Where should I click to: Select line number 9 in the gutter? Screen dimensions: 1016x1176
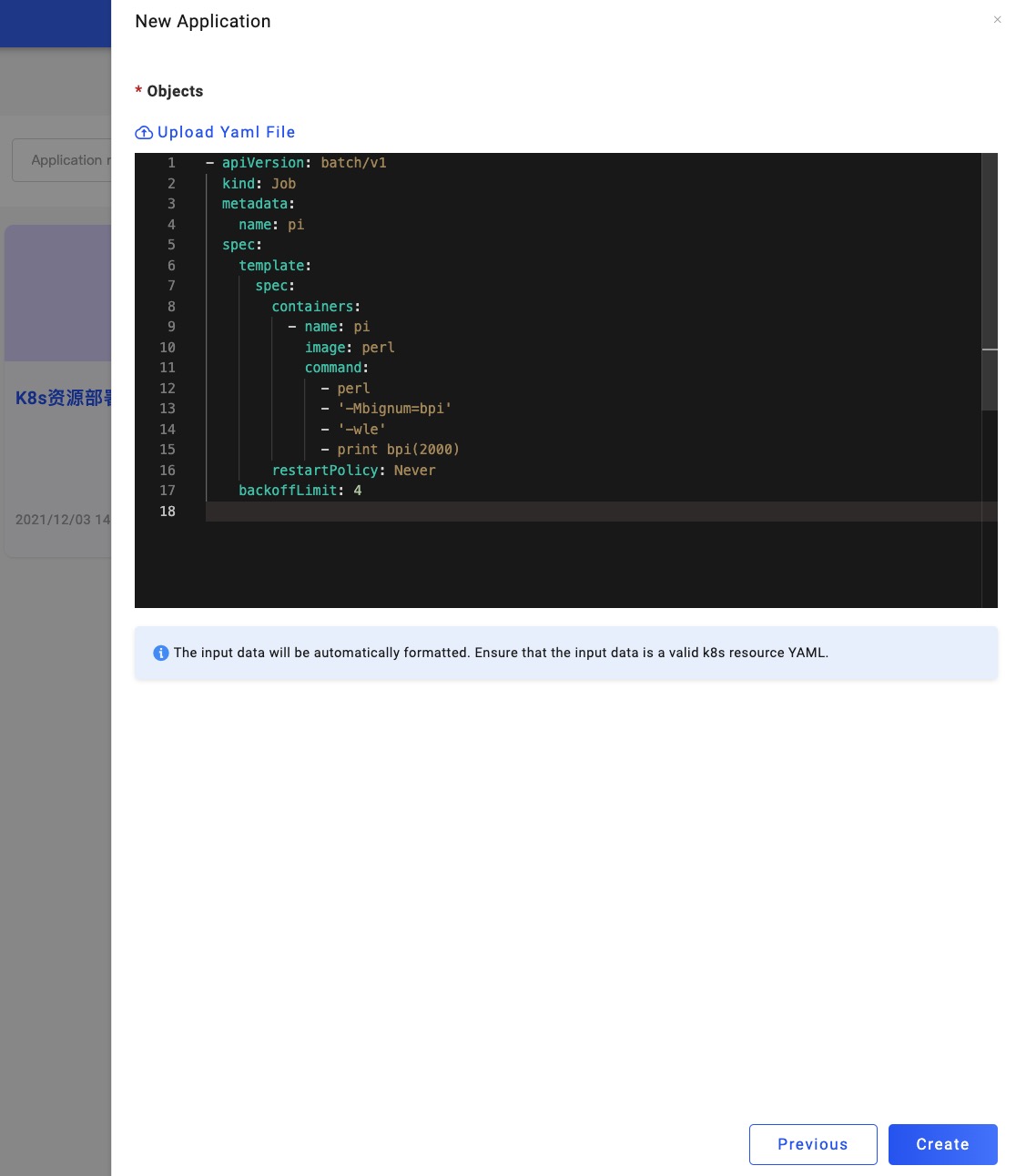tap(171, 327)
